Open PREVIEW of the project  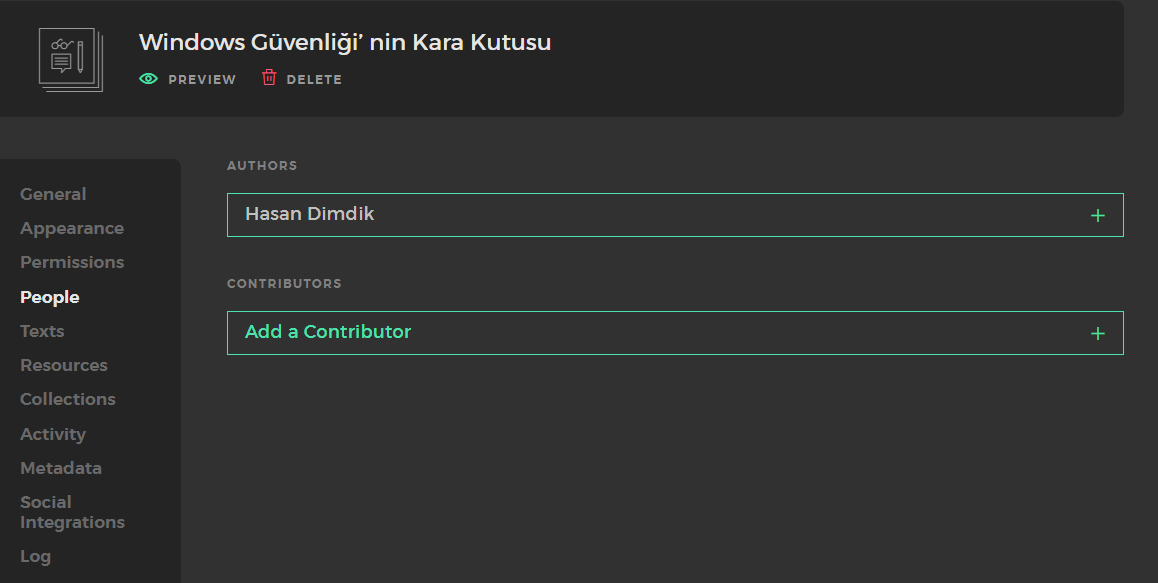click(202, 79)
